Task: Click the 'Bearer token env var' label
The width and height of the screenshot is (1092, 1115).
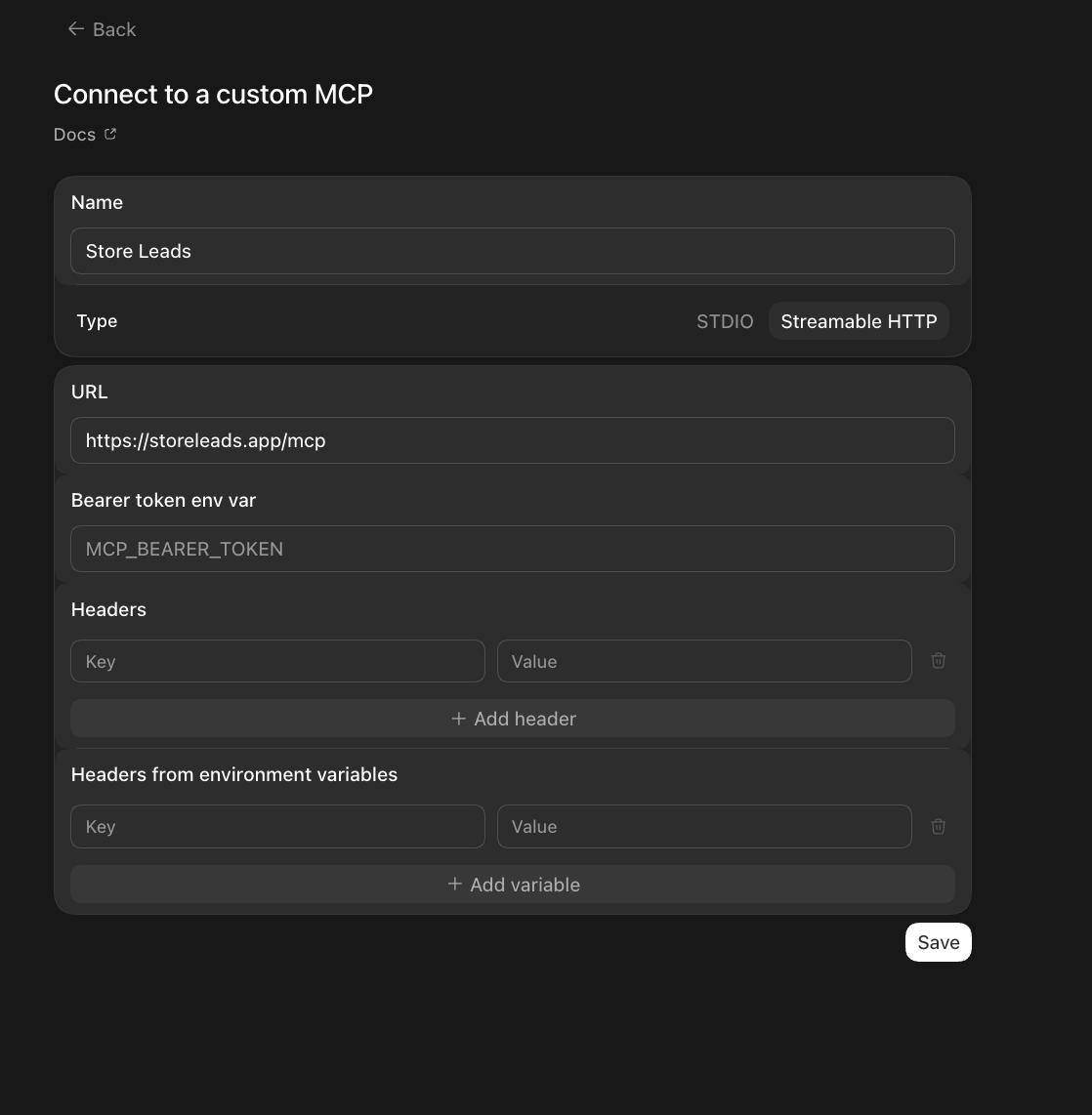Action: (x=164, y=501)
